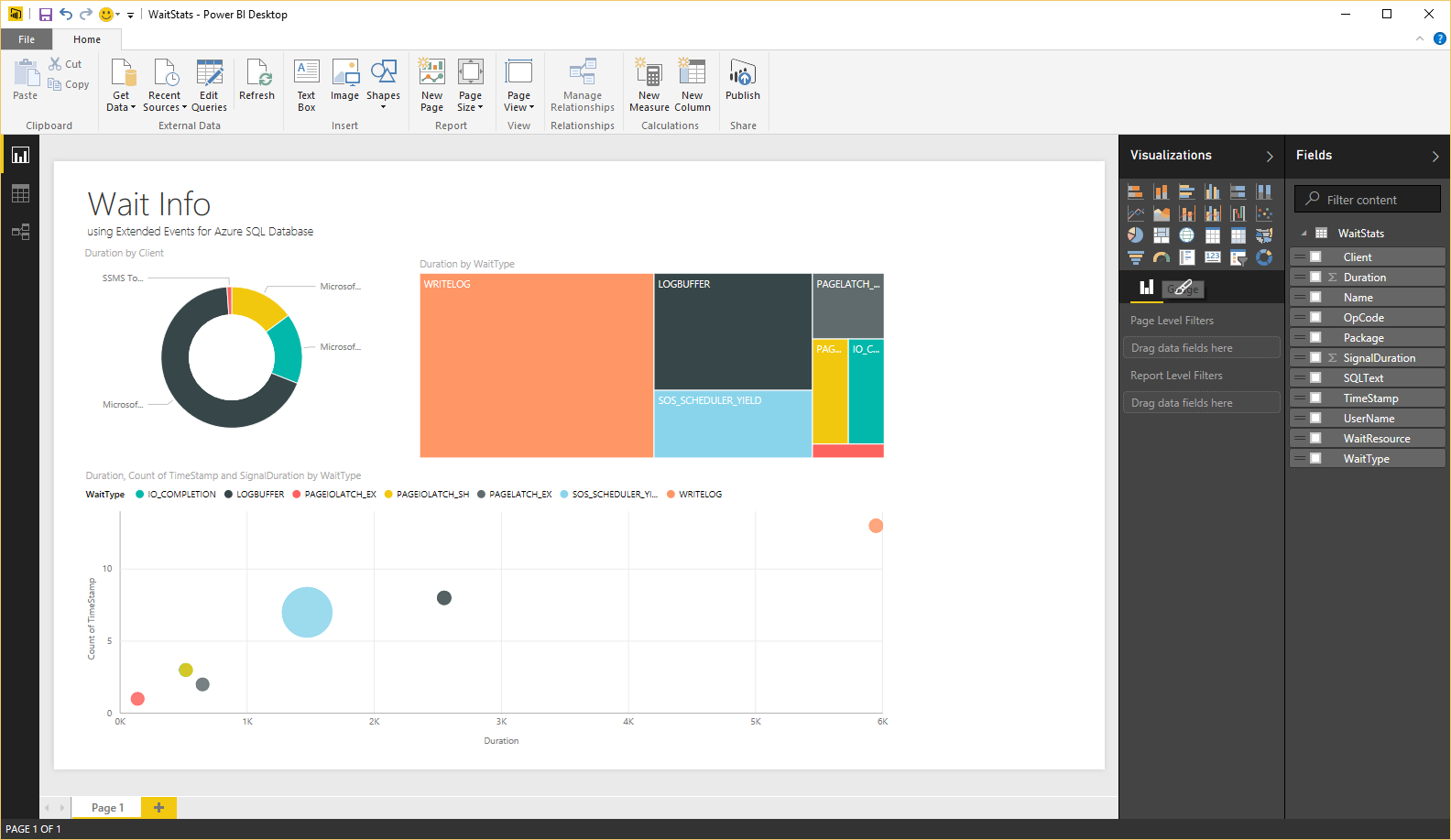Select the Treemap visualization icon
This screenshot has width=1451, height=840.
tap(1161, 235)
